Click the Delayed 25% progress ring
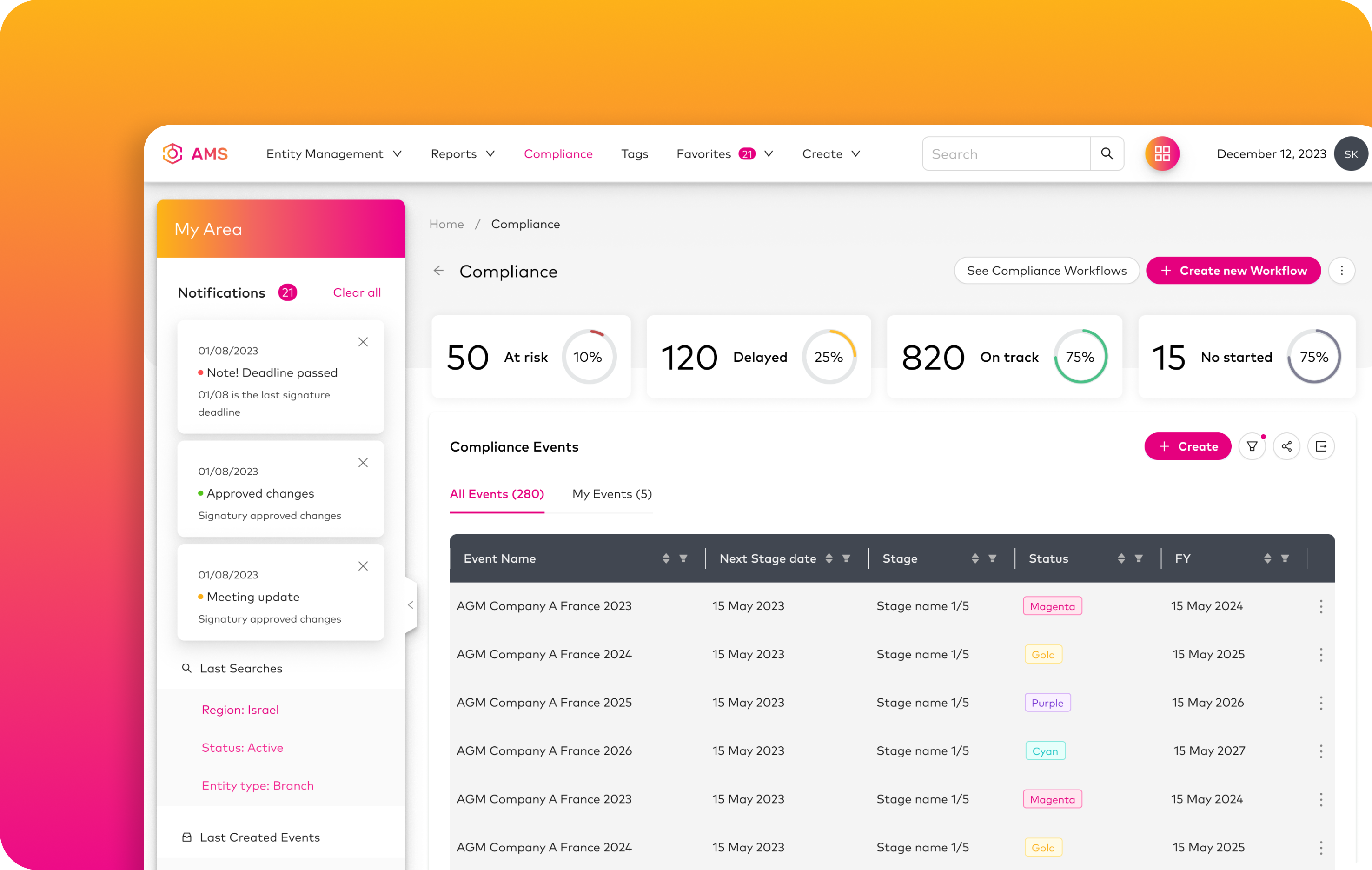The height and width of the screenshot is (870, 1372). point(829,357)
